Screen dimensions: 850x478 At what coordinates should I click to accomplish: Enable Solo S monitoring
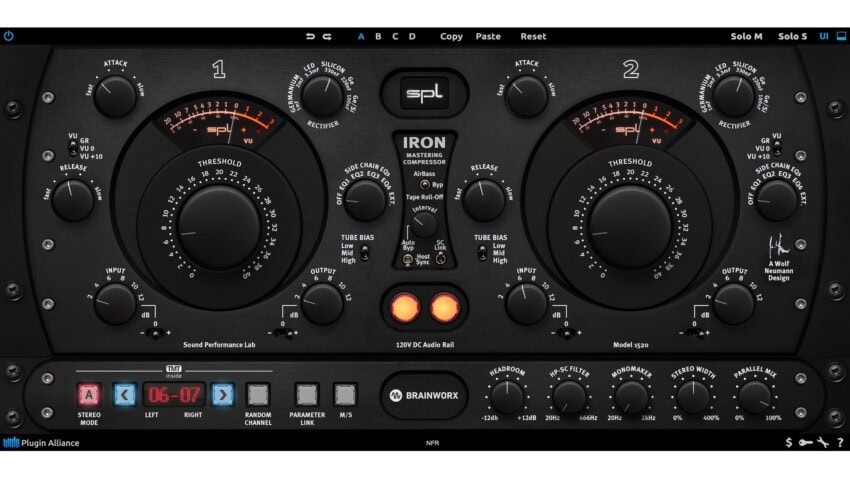pos(793,36)
